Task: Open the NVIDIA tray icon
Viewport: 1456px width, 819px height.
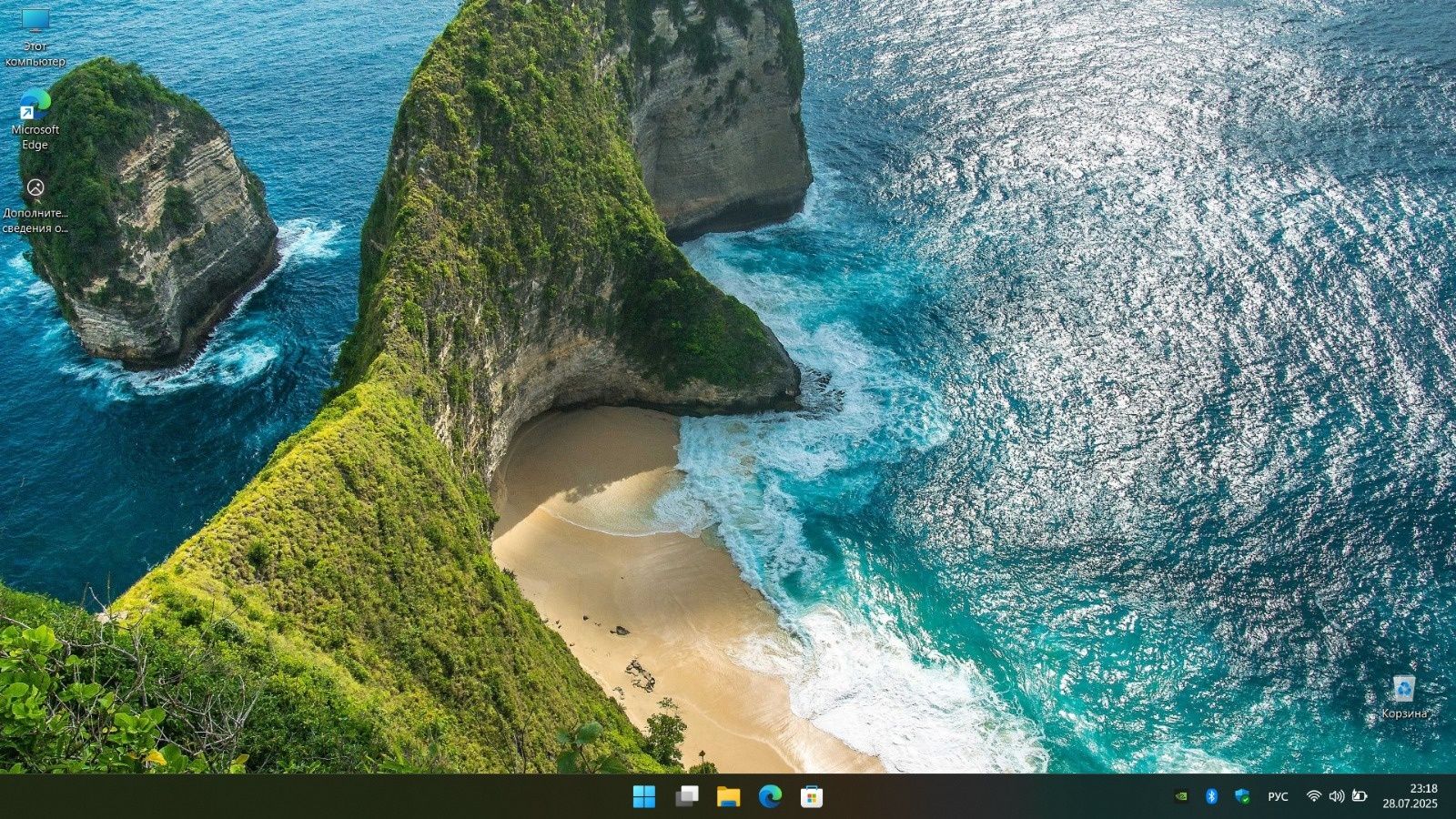Action: coord(1181,796)
